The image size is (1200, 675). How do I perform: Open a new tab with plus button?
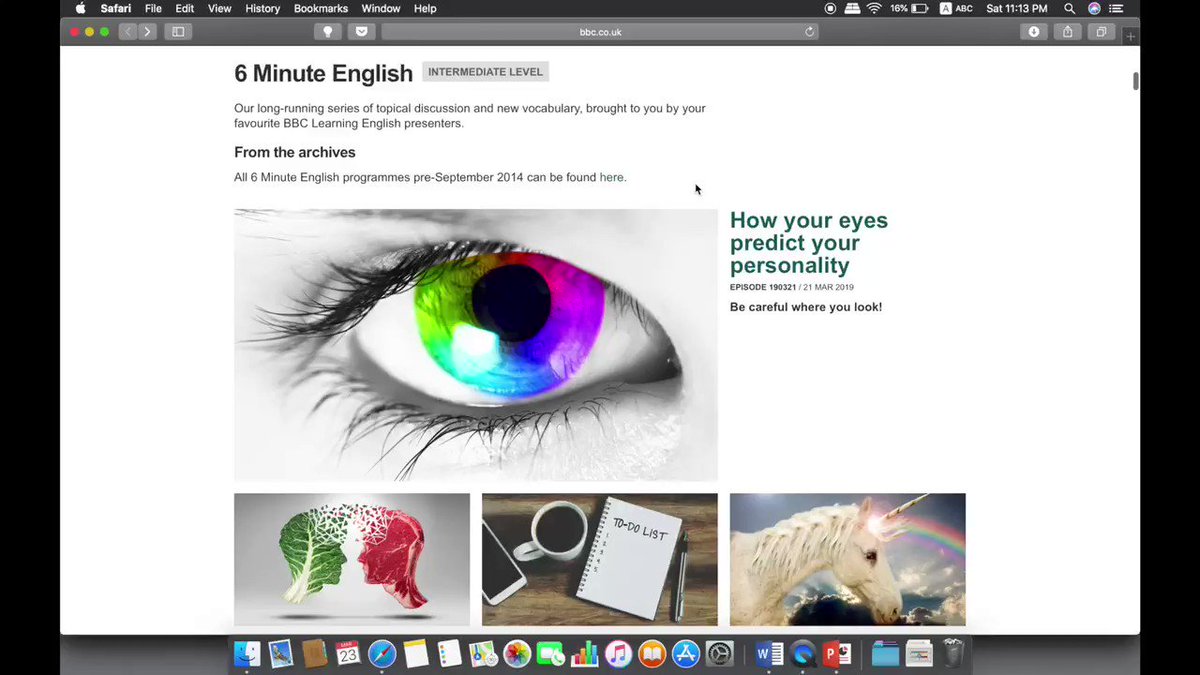coord(1131,36)
